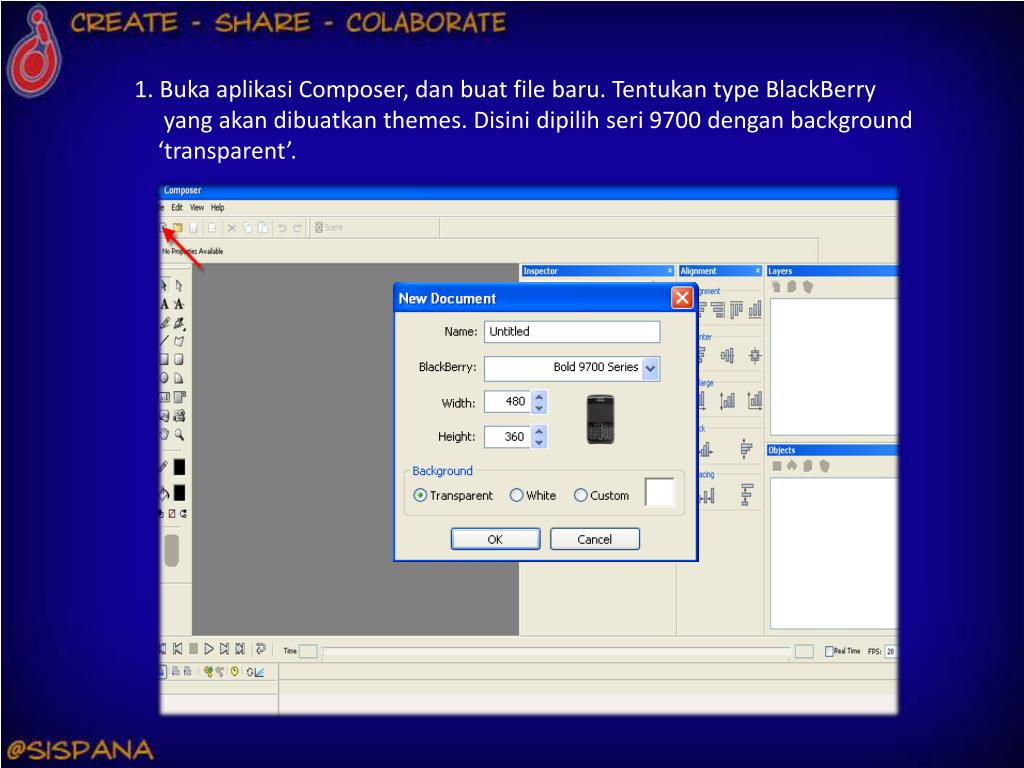
Task: Confirm the New Document with OK
Action: (x=496, y=539)
